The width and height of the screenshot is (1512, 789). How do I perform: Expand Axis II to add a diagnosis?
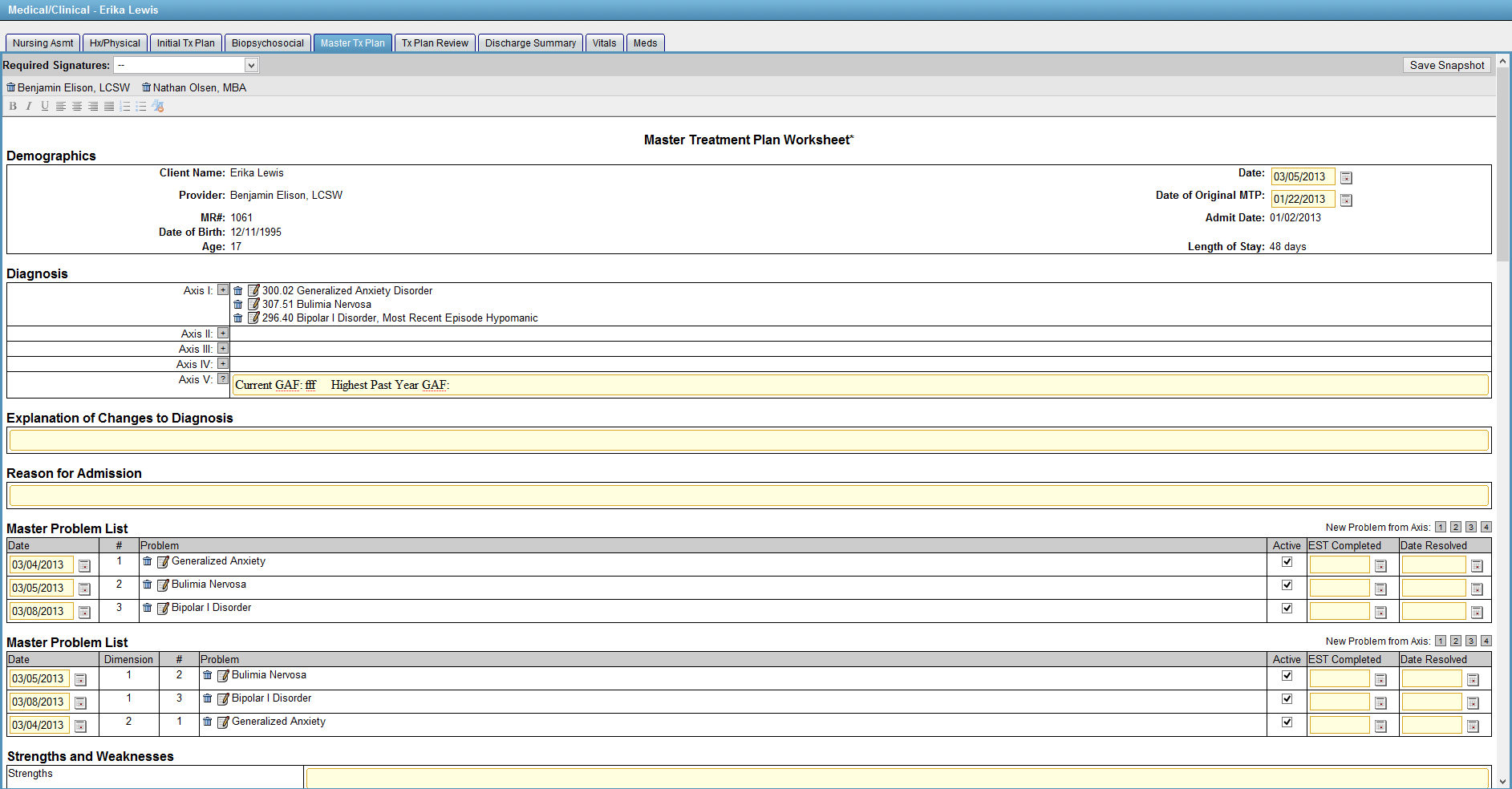pos(223,333)
